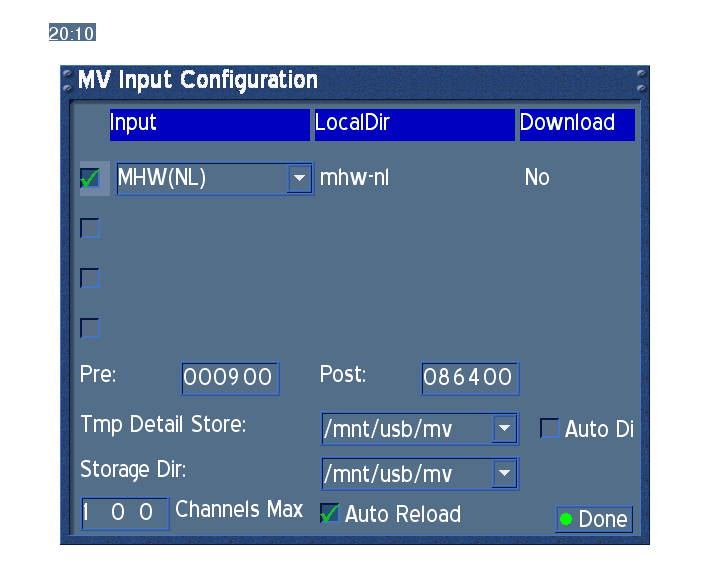This screenshot has height=576, width=720.
Task: Enable the fourth input row checkbox
Action: (90, 328)
